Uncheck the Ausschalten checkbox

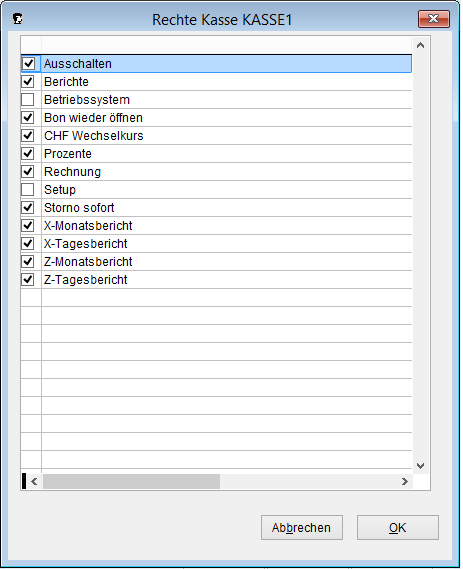28,64
